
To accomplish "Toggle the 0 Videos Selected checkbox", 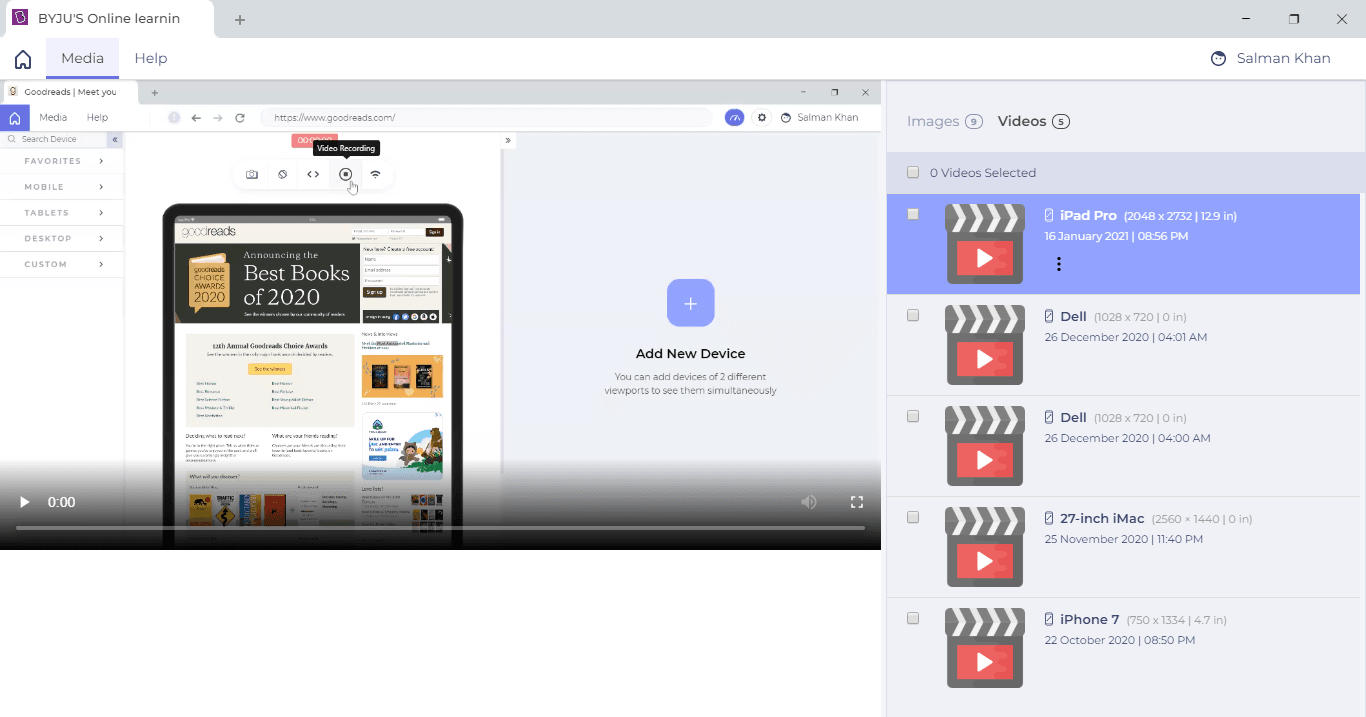I will [913, 171].
